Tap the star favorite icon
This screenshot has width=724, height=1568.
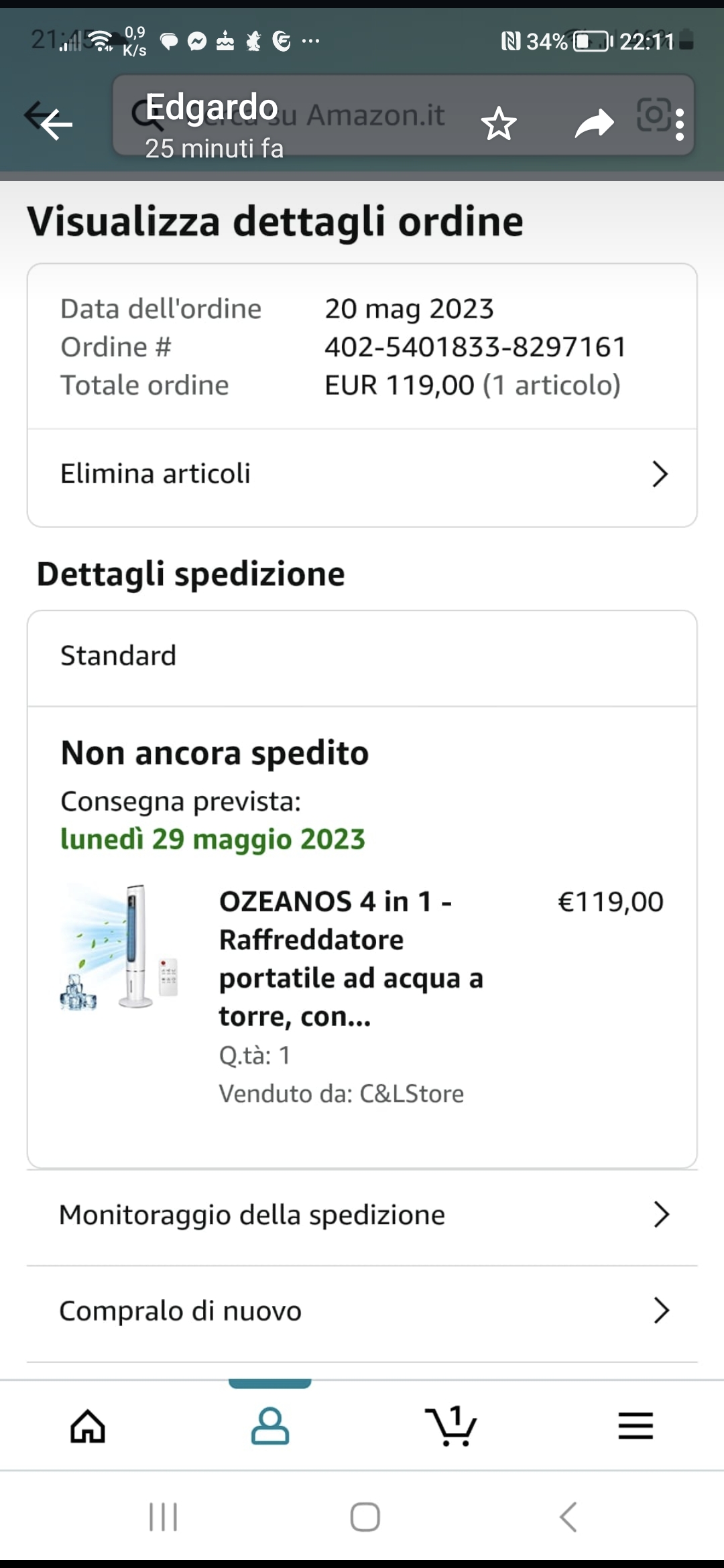(499, 124)
